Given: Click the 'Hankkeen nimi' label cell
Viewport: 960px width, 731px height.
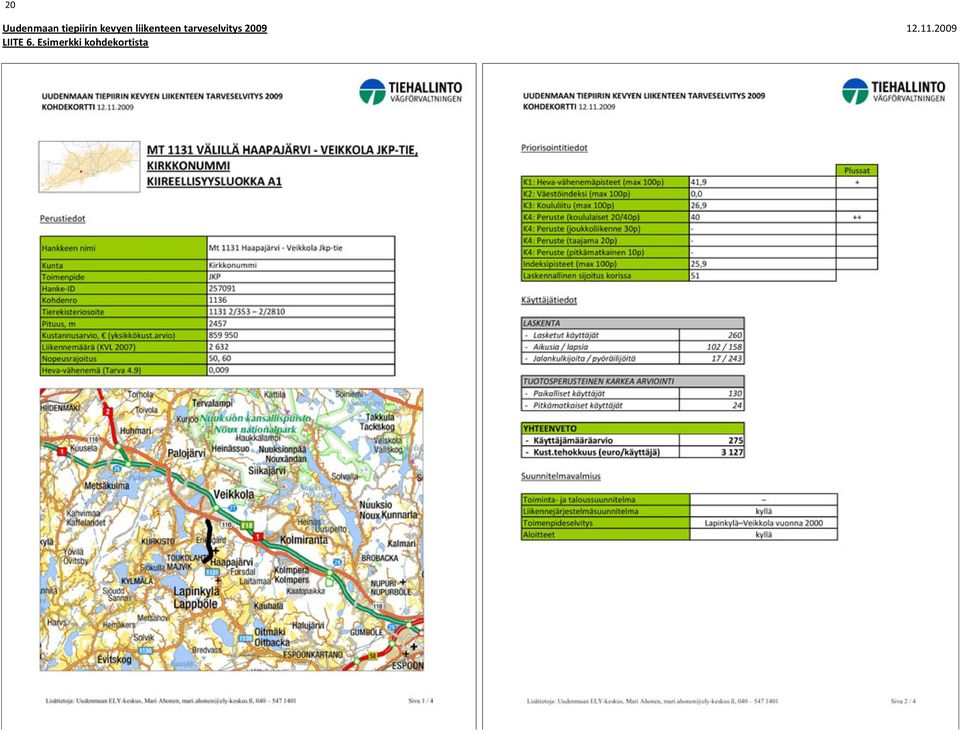Looking at the screenshot, I should pos(123,248).
